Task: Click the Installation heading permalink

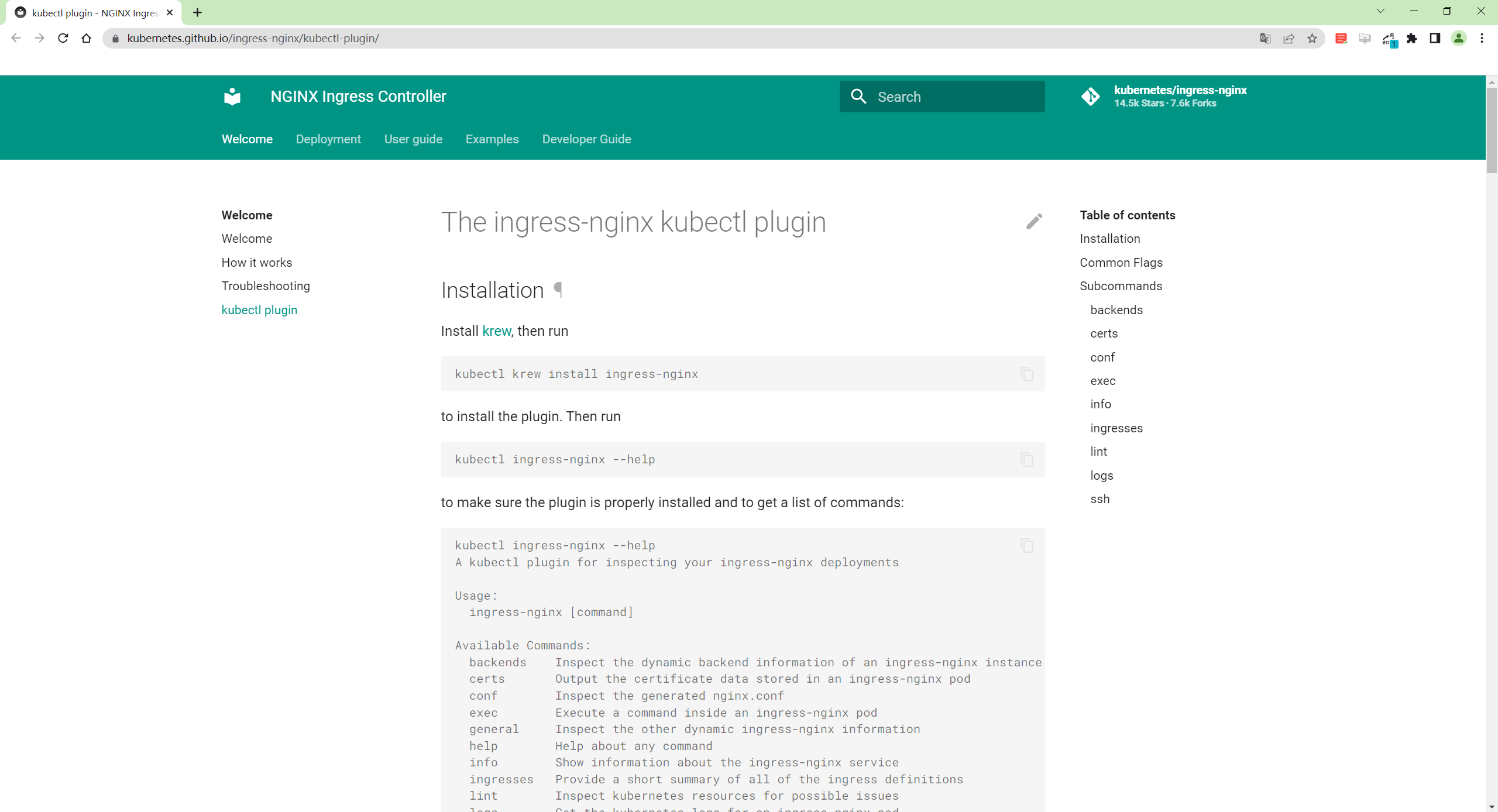Action: pyautogui.click(x=558, y=290)
